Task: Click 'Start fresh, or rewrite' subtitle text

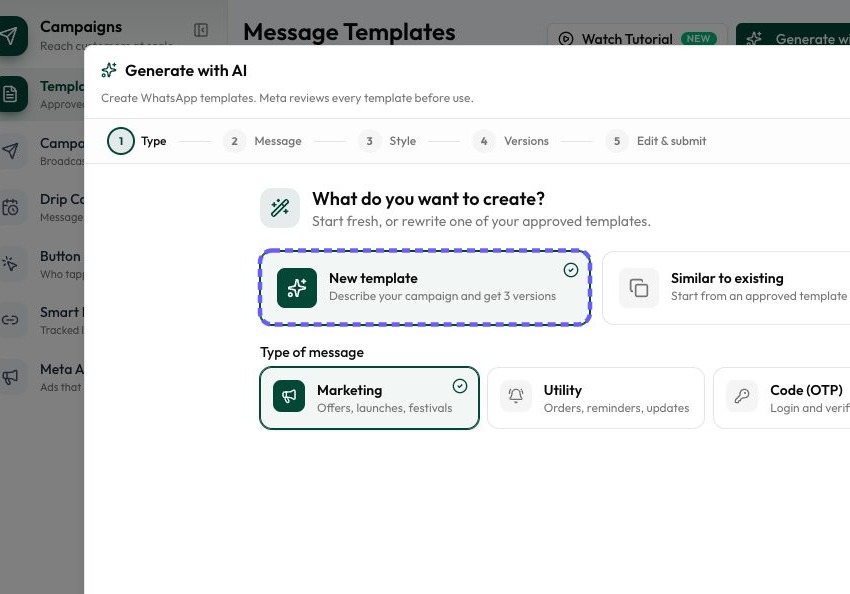Action: 481,221
